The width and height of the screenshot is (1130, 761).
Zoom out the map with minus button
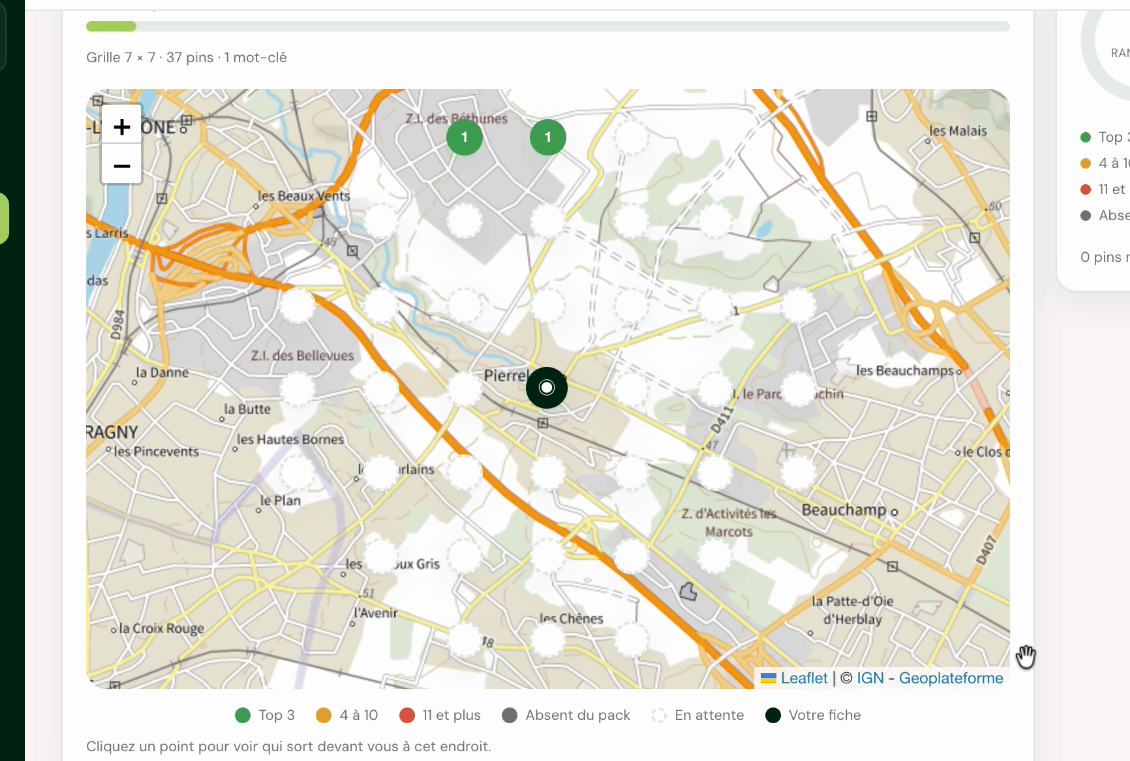tap(121, 166)
